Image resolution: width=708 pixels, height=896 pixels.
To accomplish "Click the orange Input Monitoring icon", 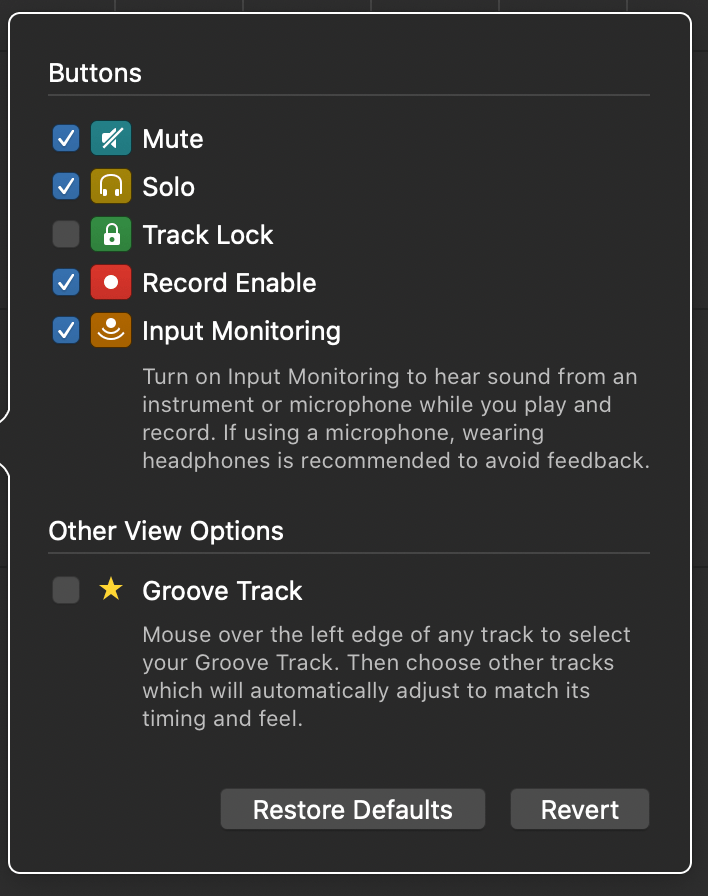I will [x=111, y=331].
